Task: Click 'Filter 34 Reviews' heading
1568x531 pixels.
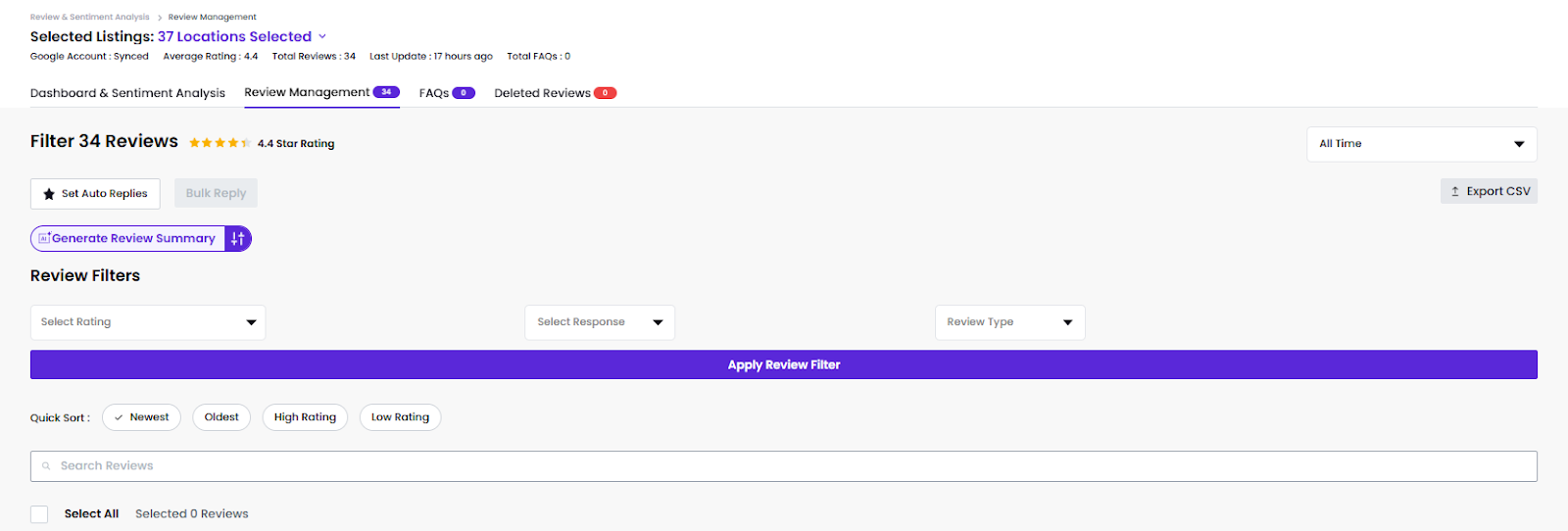Action: tap(104, 141)
